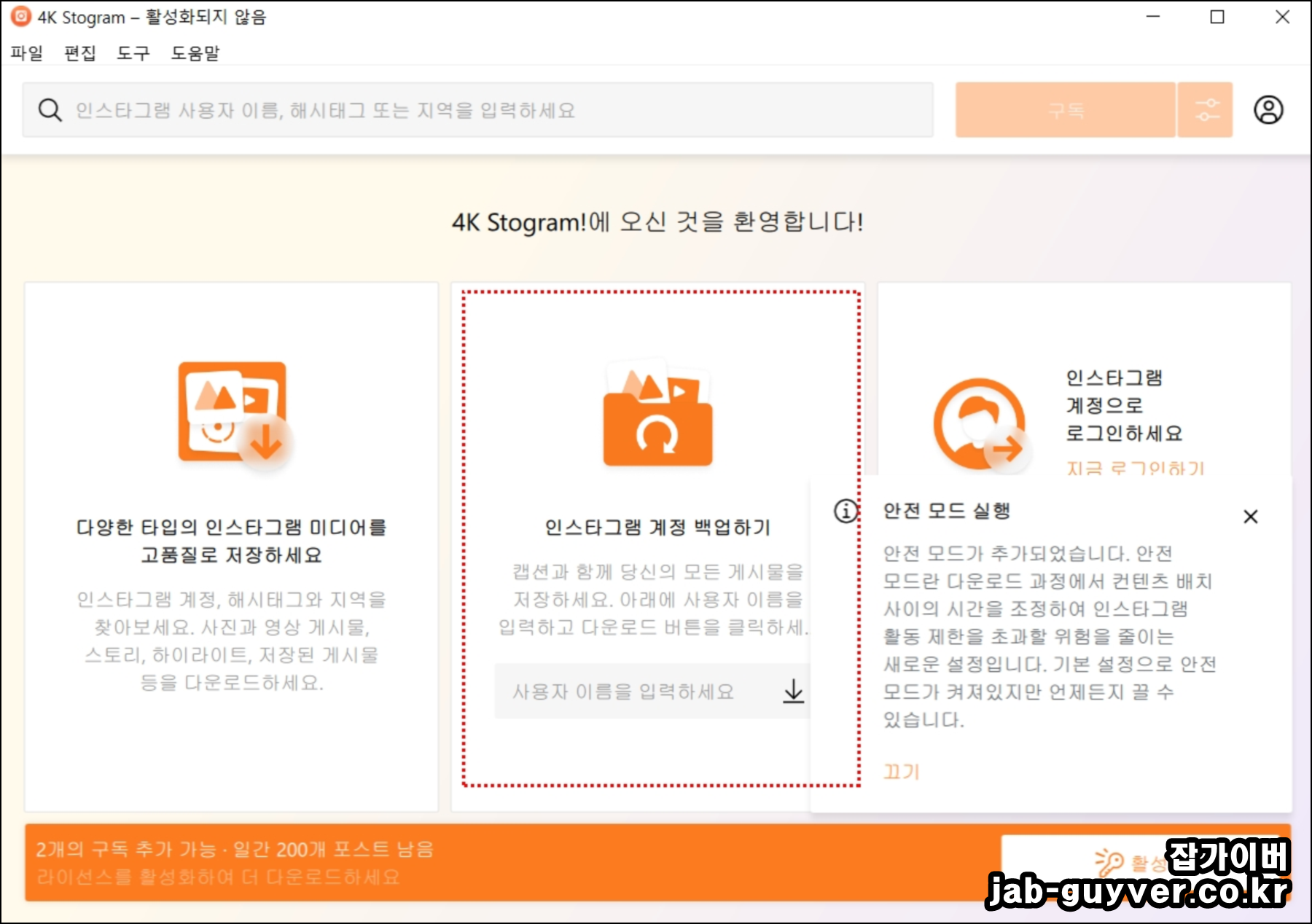Image resolution: width=1312 pixels, height=924 pixels.
Task: Open the 도구 menu
Action: pyautogui.click(x=133, y=53)
